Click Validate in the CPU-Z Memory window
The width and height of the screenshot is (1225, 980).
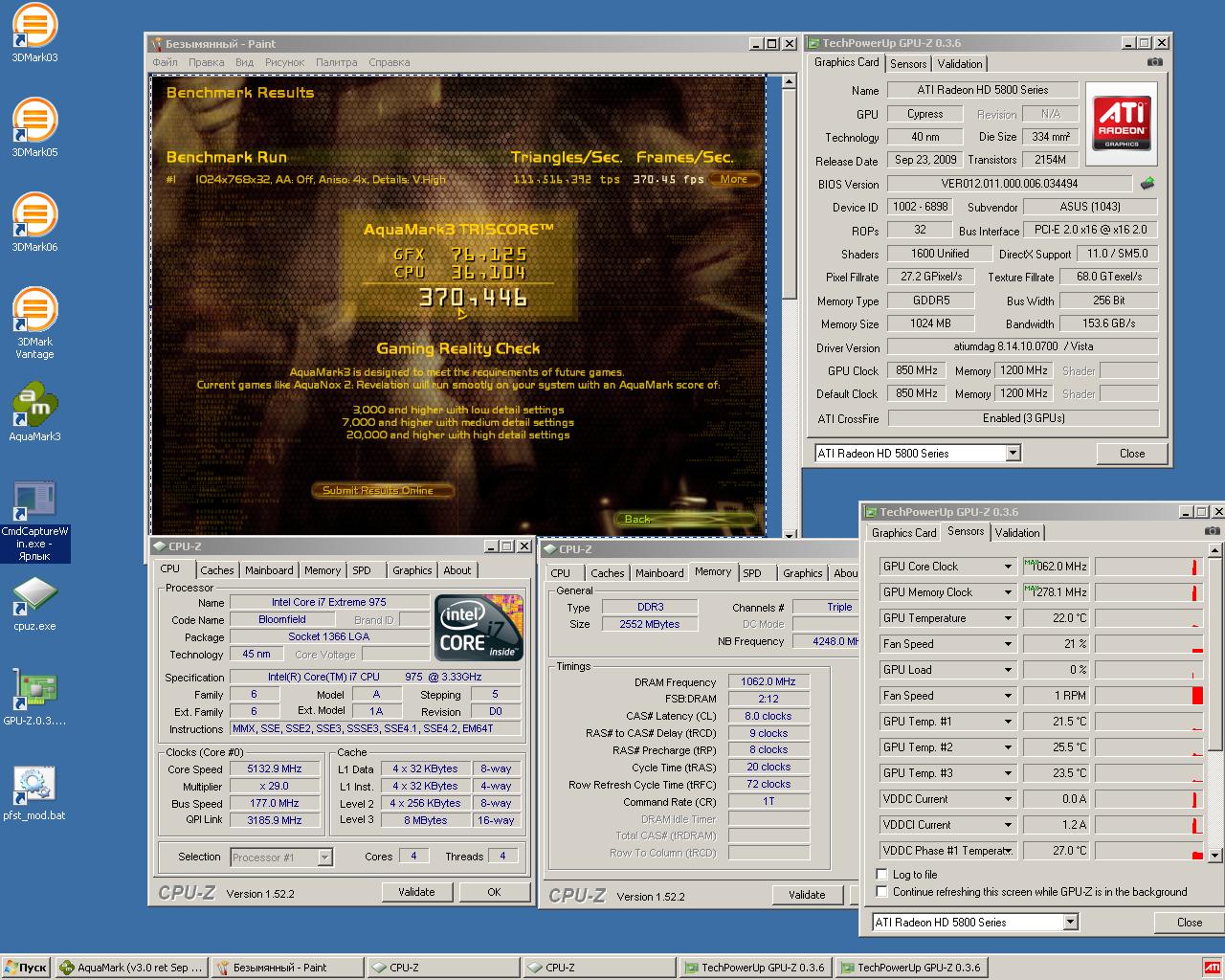point(807,895)
